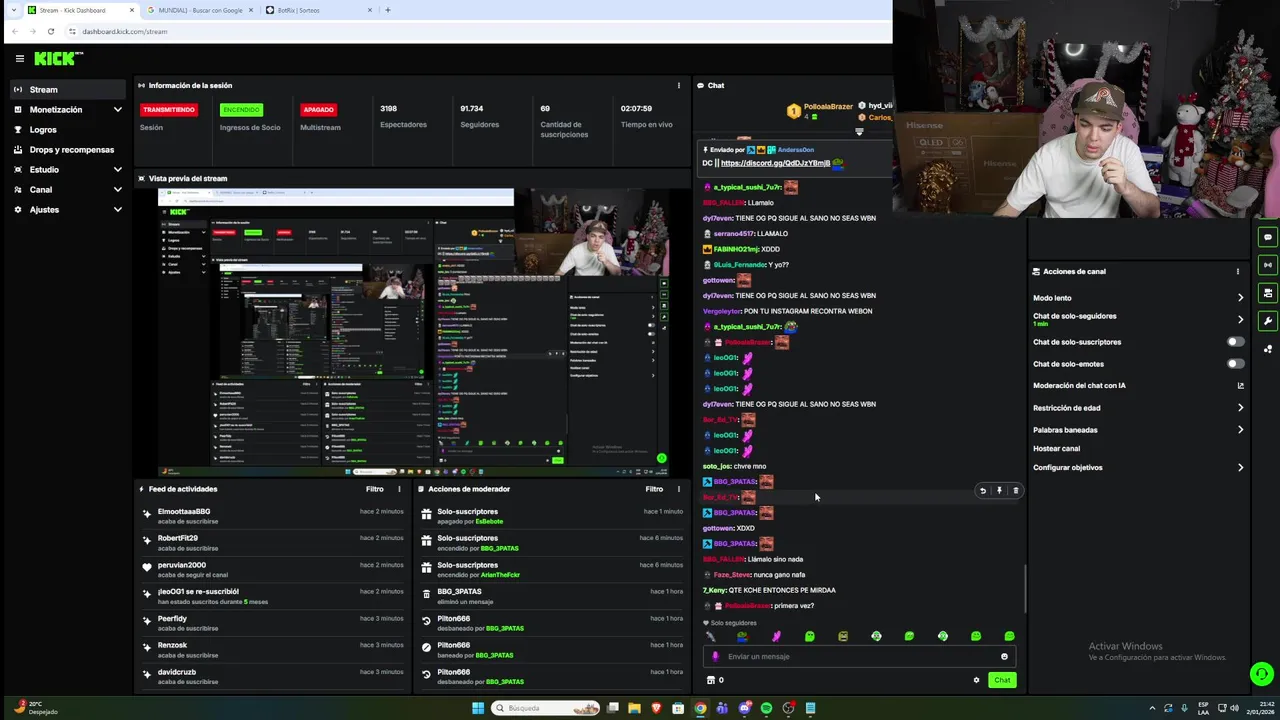The width and height of the screenshot is (1280, 720).
Task: Open the Acciones de moderador Filtro
Action: (x=654, y=489)
